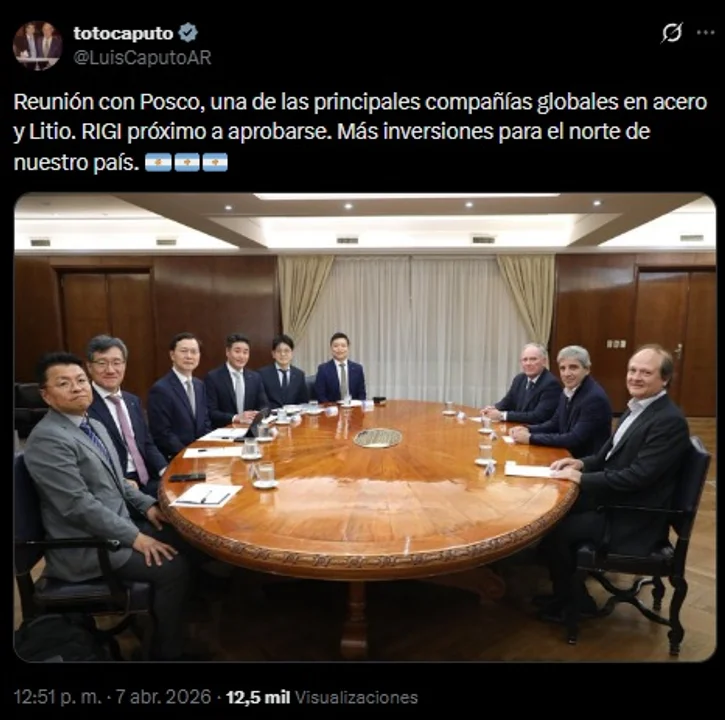
Task: Click the curtains in the meeting photo
Action: (416, 319)
